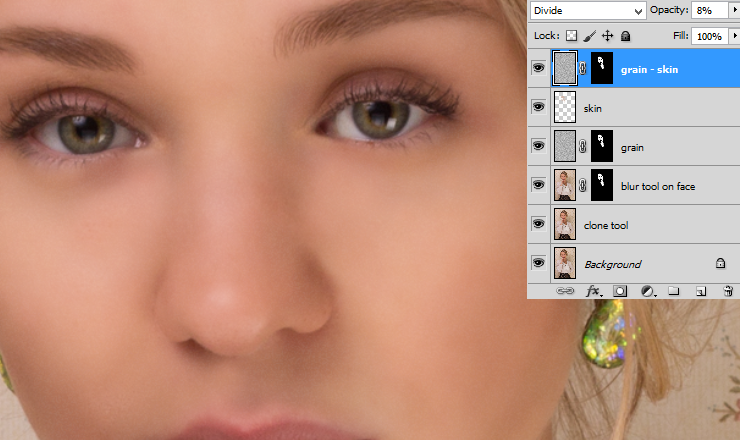Toggle Lock transparent pixels icon
Viewport: 740px width, 440px height.
pyautogui.click(x=572, y=36)
